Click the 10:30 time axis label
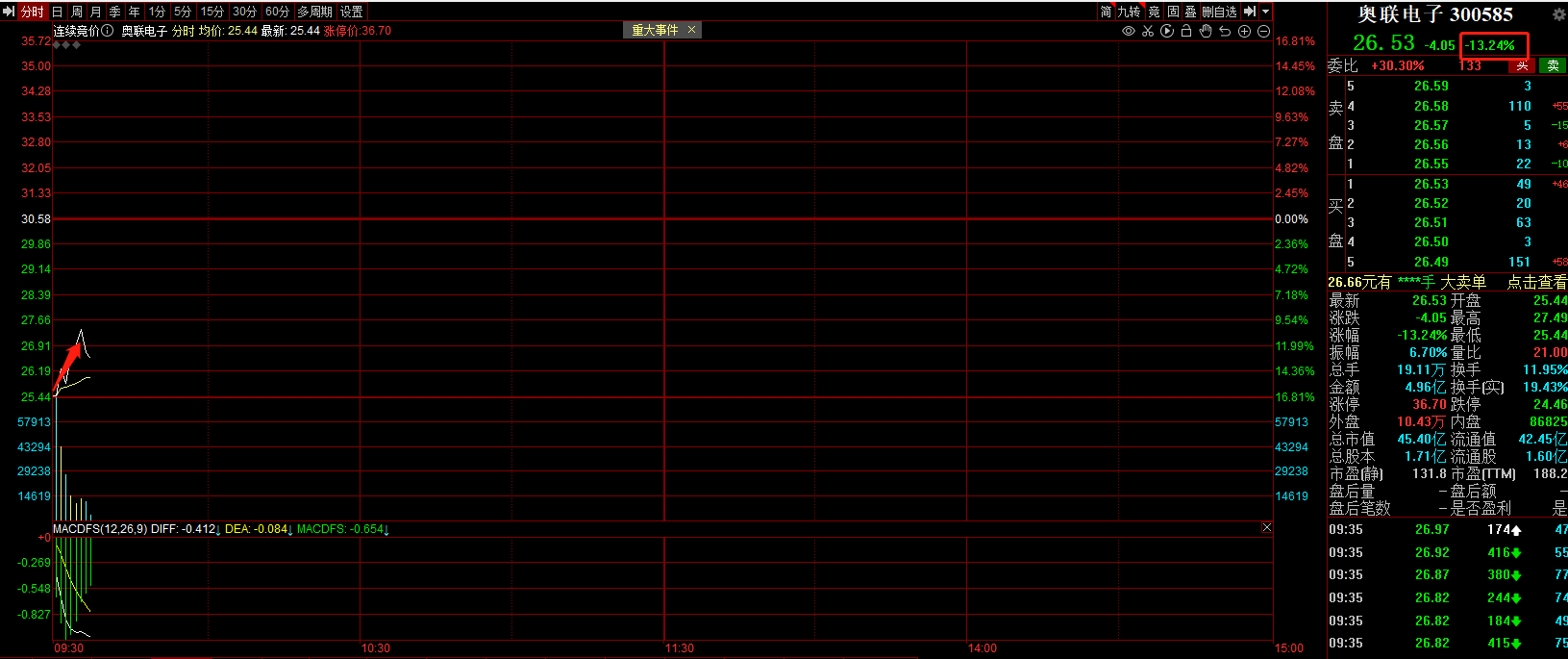The width and height of the screenshot is (1568, 659). [x=376, y=648]
